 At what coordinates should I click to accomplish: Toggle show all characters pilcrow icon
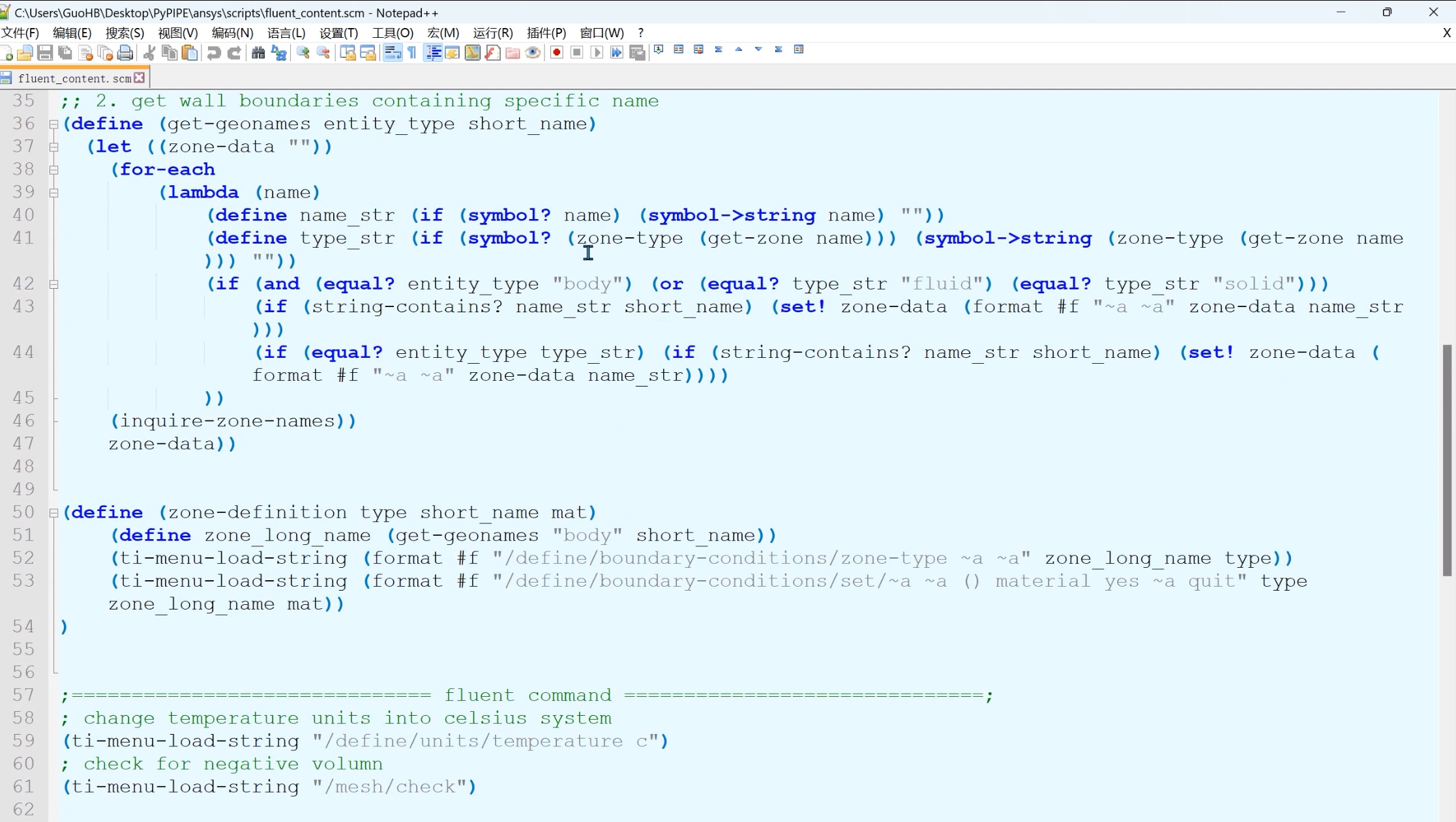412,53
